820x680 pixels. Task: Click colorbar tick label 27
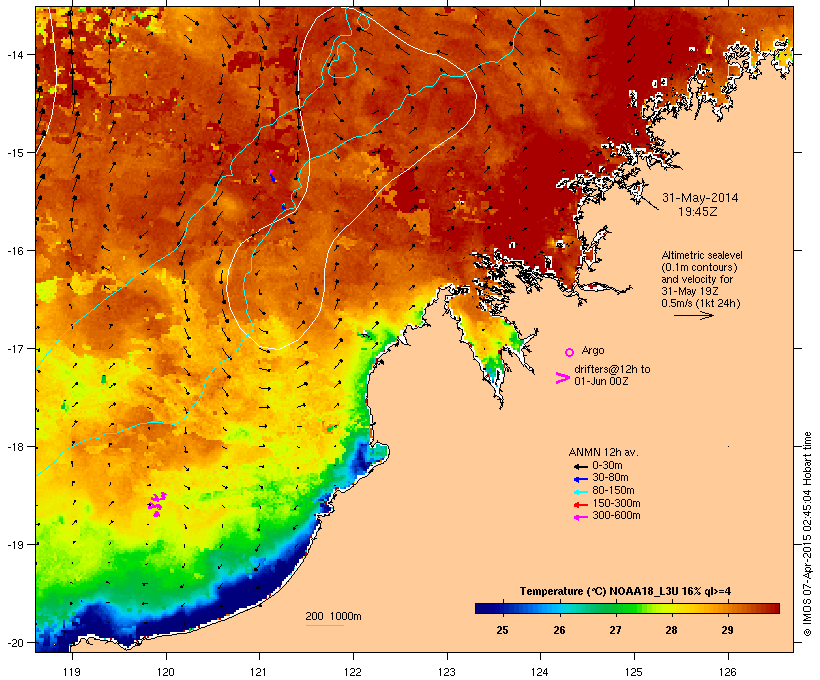(615, 630)
